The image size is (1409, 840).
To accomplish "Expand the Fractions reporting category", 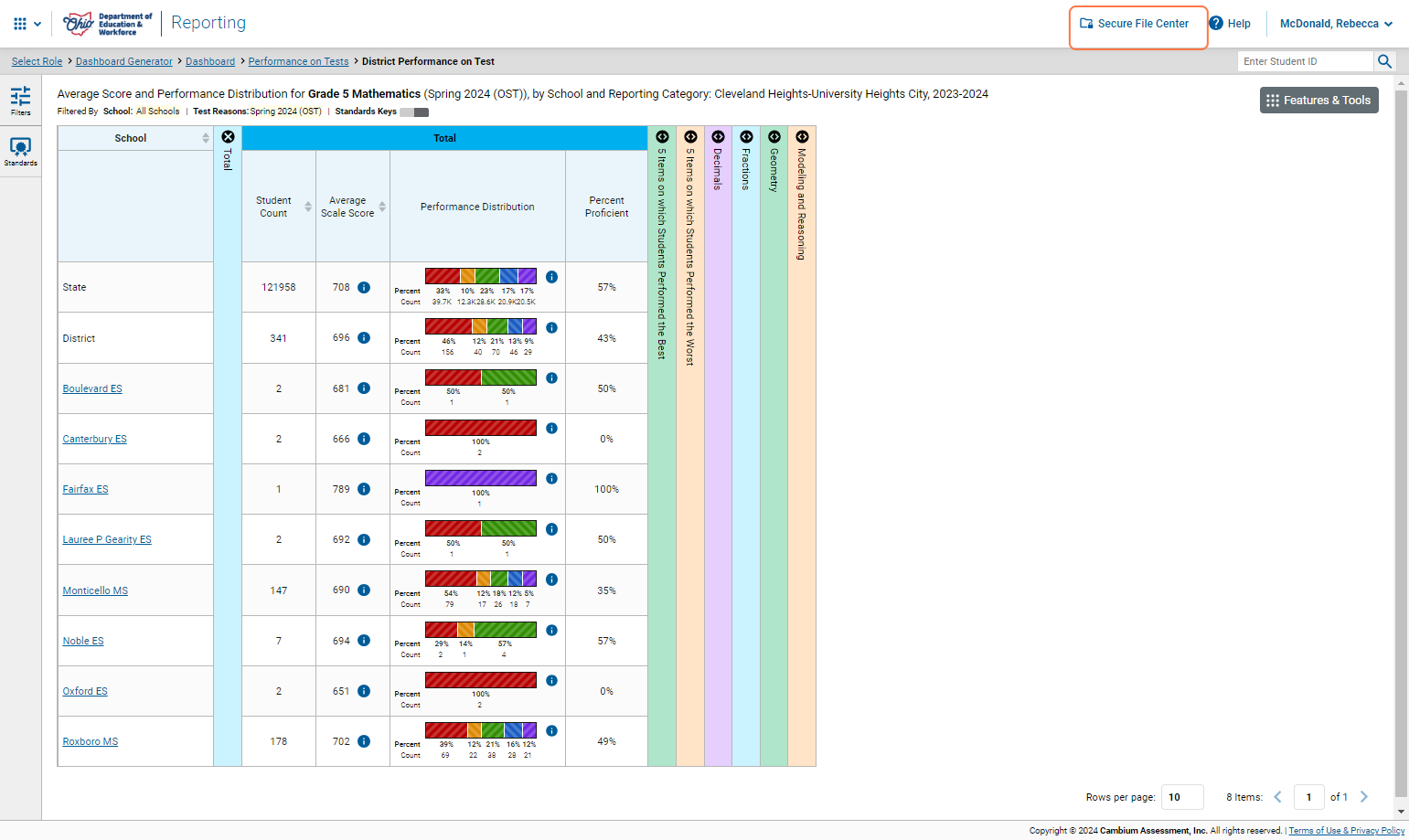I will 746,137.
